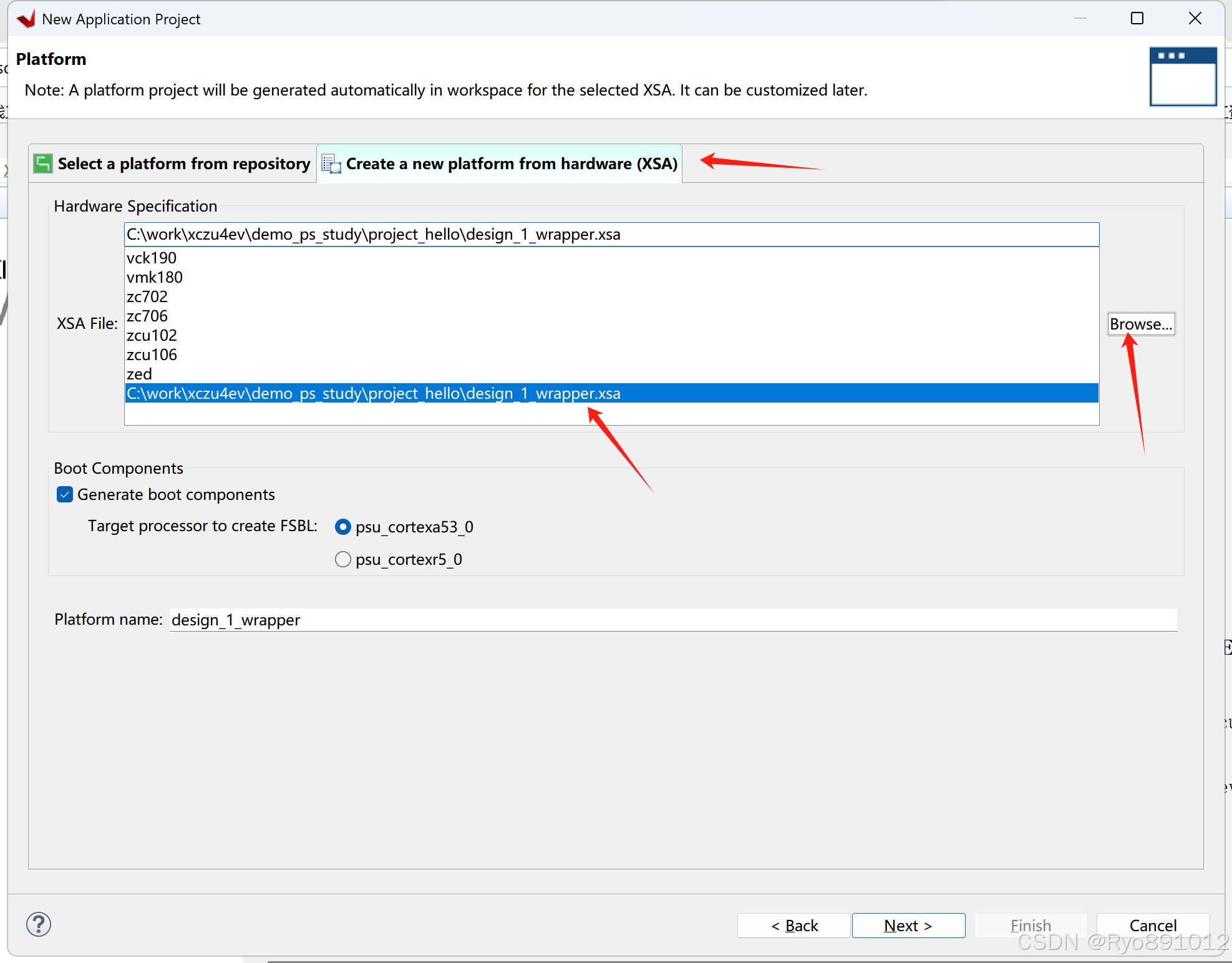Click Browse... to locate XSA file
The width and height of the screenshot is (1232, 963).
pyautogui.click(x=1140, y=324)
